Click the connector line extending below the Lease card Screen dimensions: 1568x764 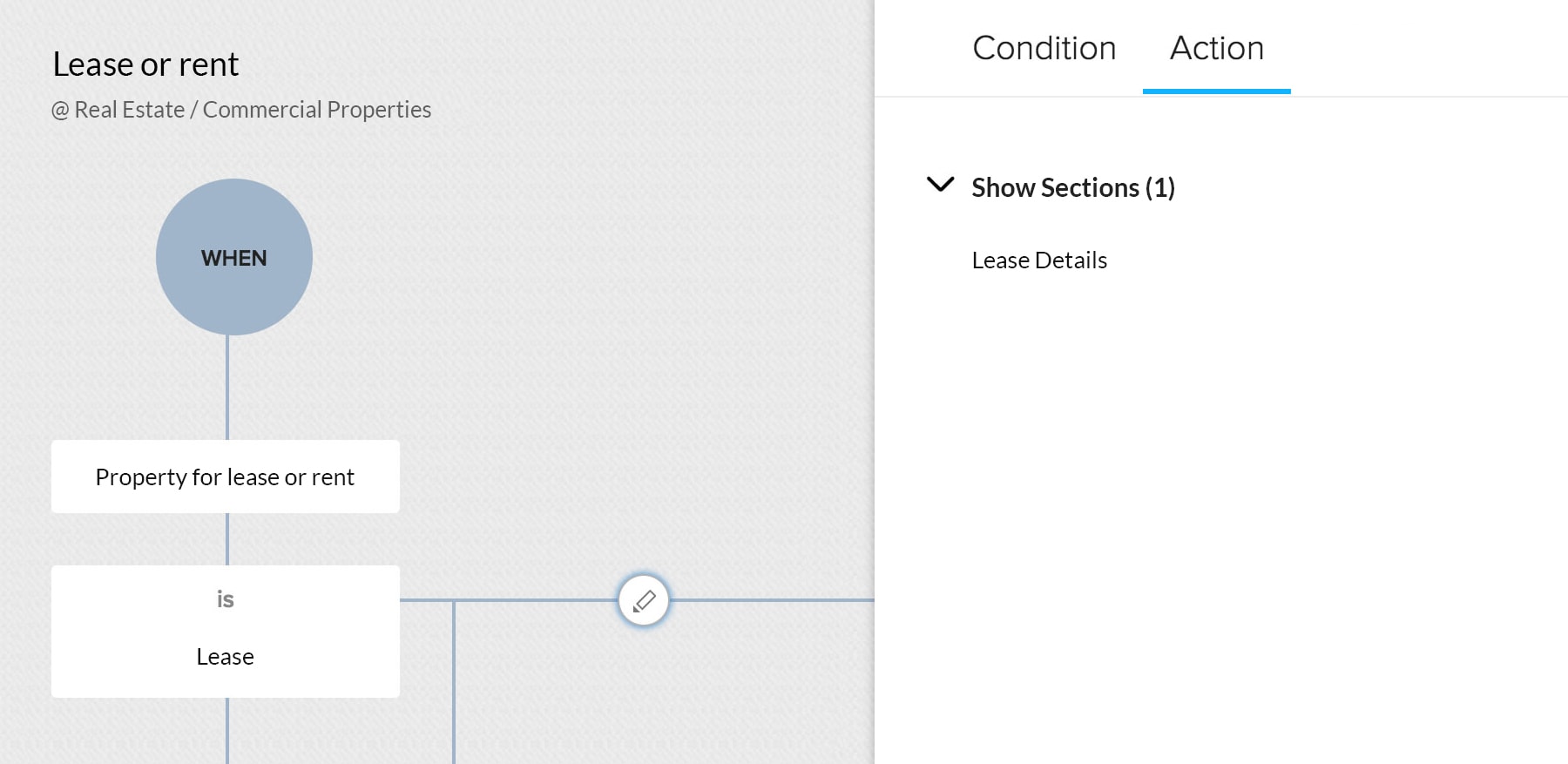pyautogui.click(x=227, y=731)
